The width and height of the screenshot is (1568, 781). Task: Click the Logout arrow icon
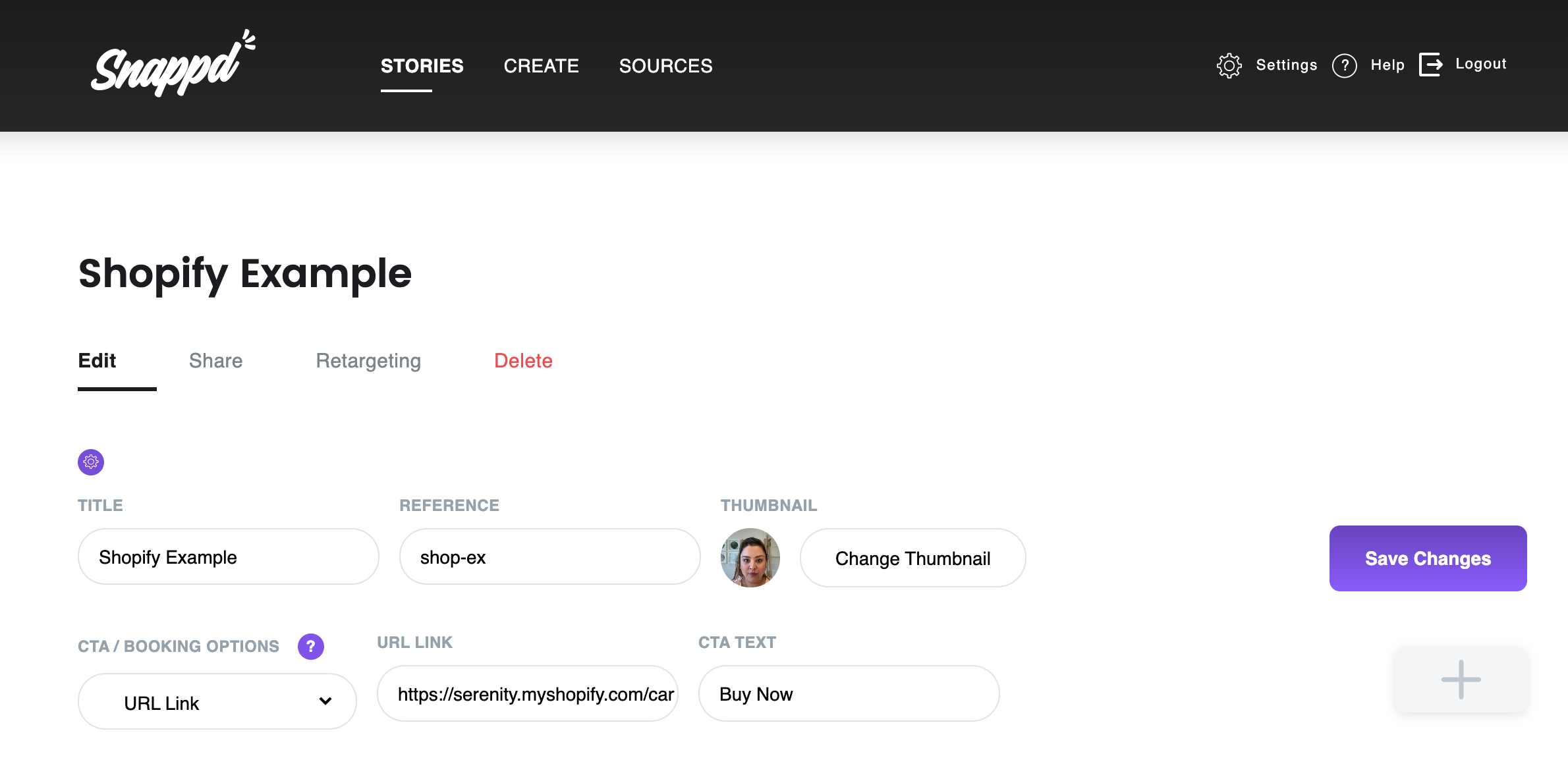coord(1431,65)
